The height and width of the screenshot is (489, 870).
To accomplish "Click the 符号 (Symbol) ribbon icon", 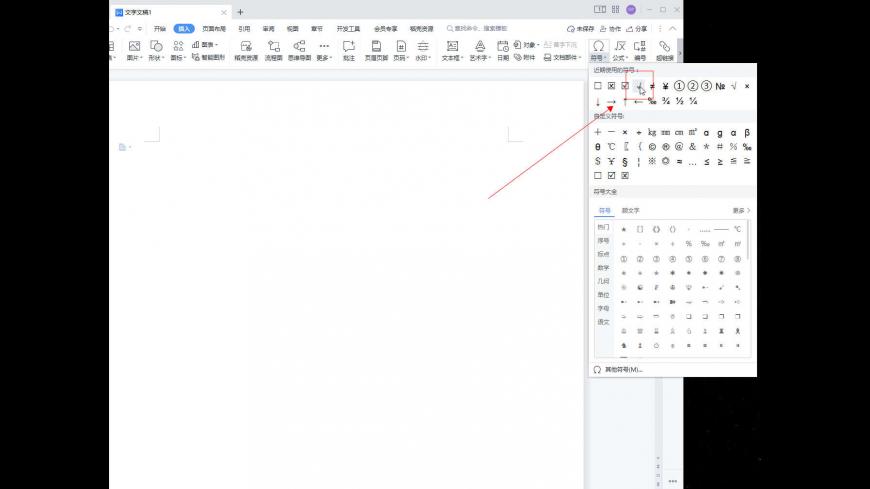I will 598,47.
